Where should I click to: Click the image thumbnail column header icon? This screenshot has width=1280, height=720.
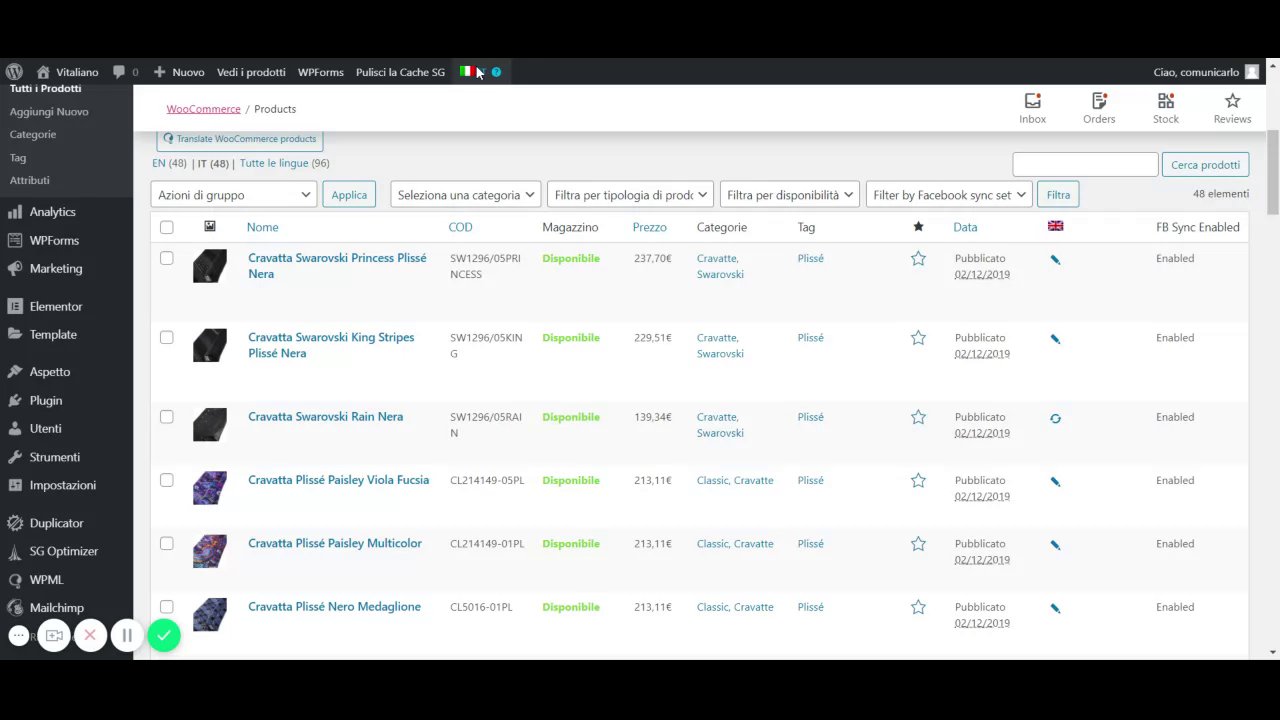point(209,227)
